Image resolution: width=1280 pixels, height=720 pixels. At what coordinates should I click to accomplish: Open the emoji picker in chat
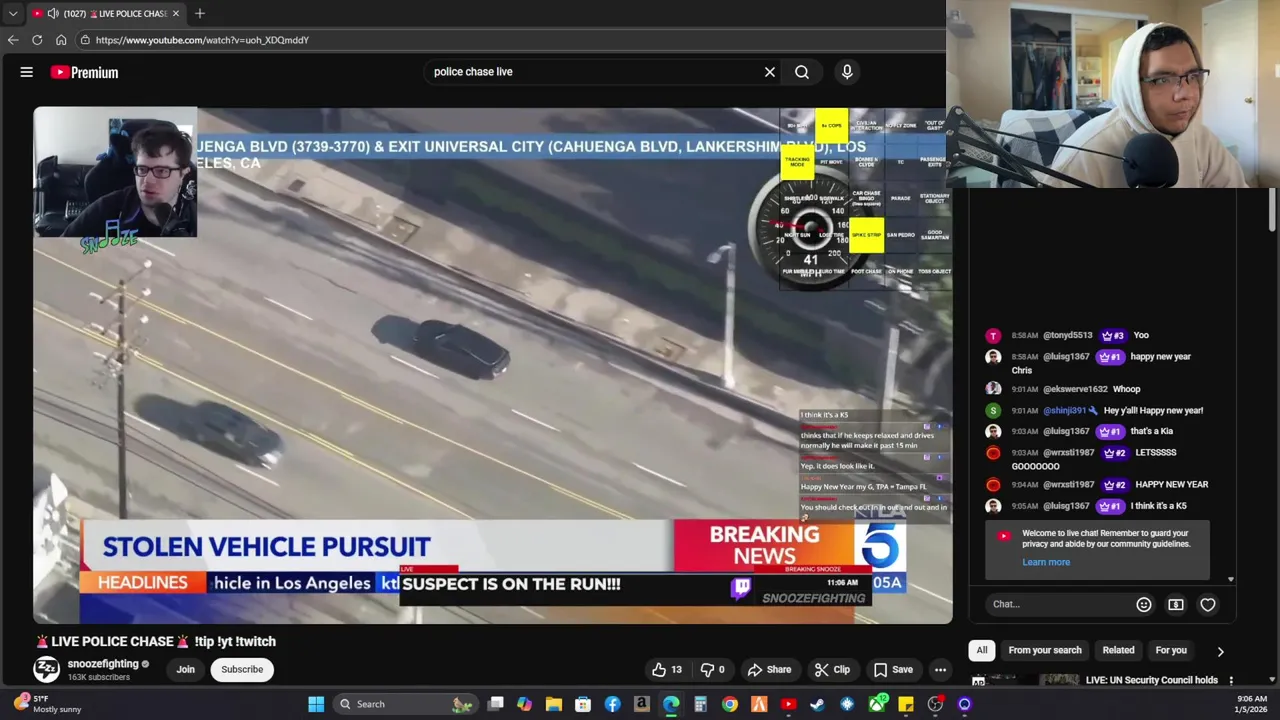click(x=1144, y=604)
